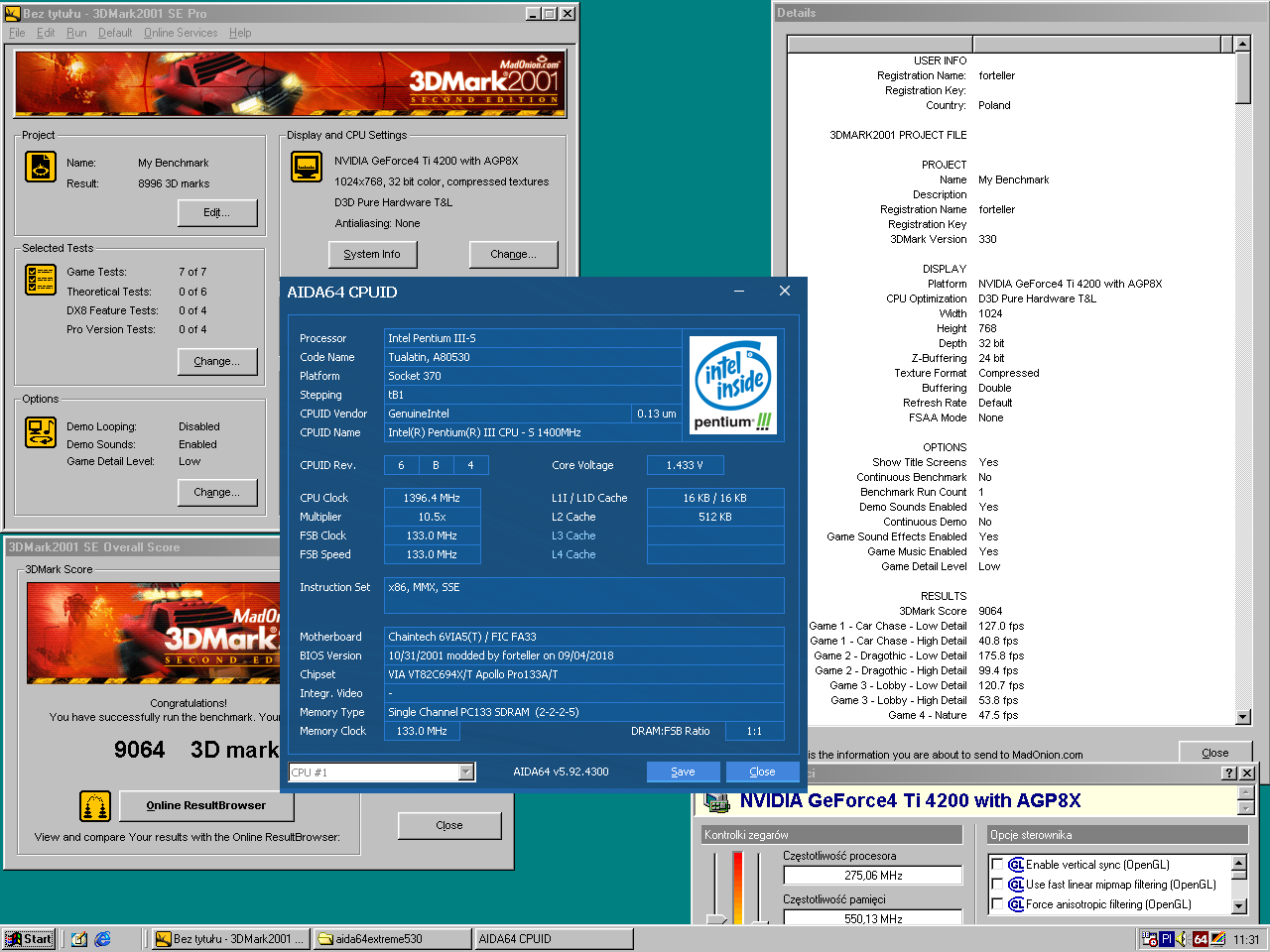Click the question mark help button in the GeForce window
The height and width of the screenshot is (952, 1270).
1229,773
